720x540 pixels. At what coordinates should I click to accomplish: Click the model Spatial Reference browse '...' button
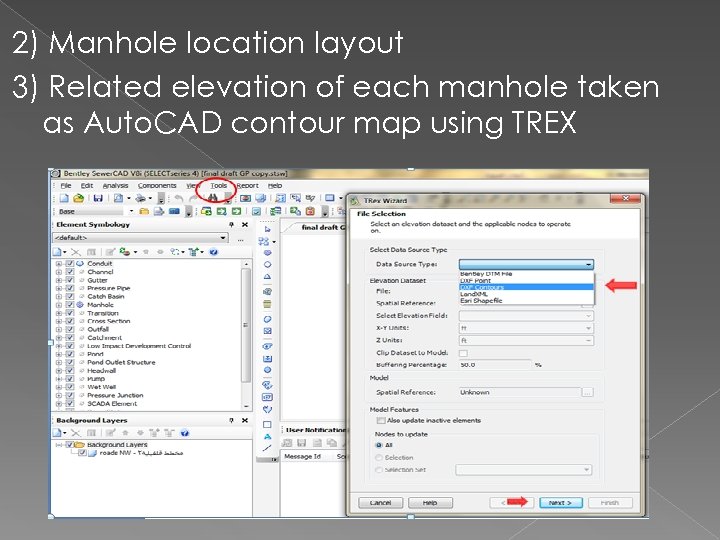click(587, 392)
